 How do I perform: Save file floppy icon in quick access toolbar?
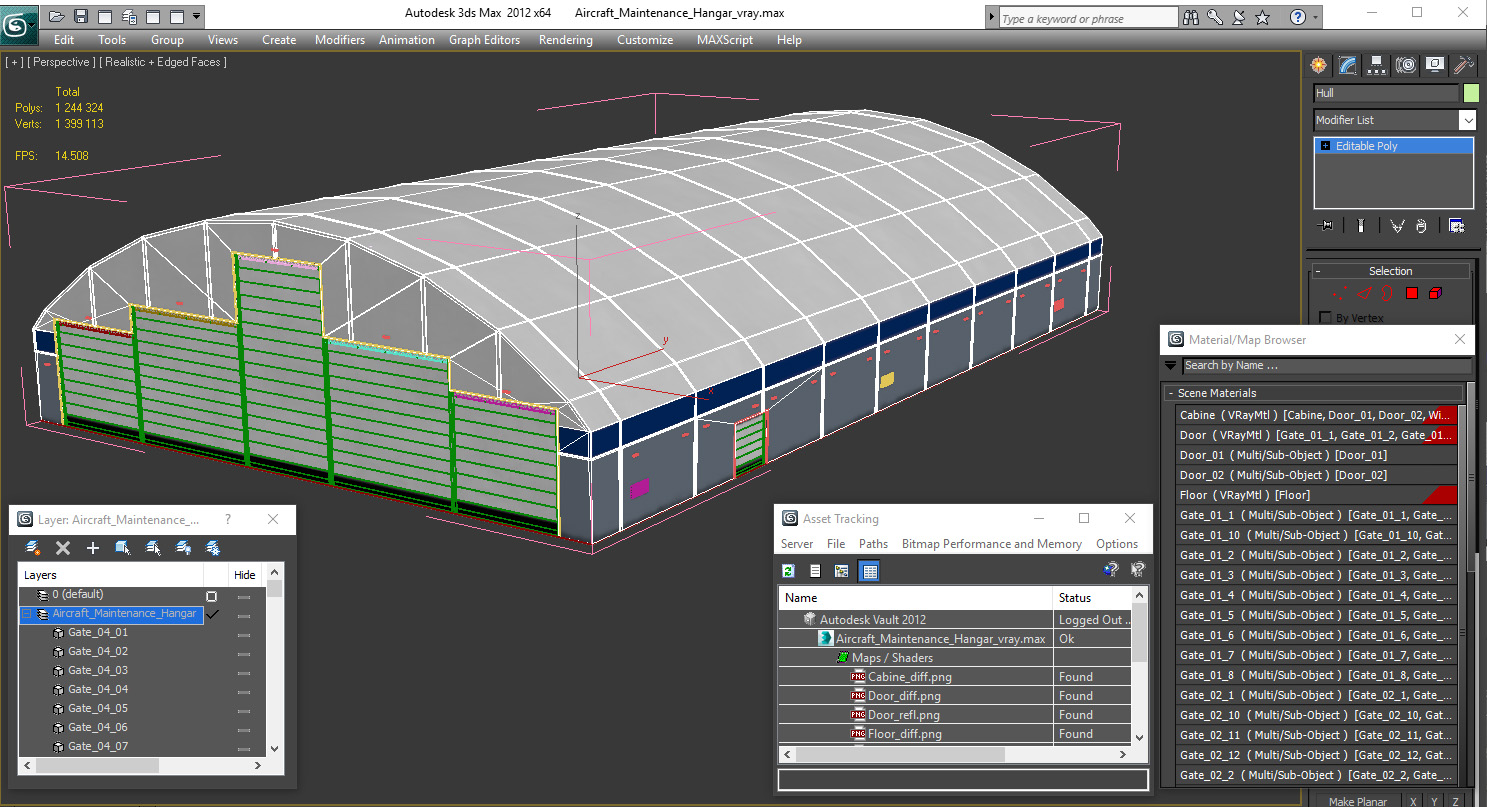click(x=81, y=16)
